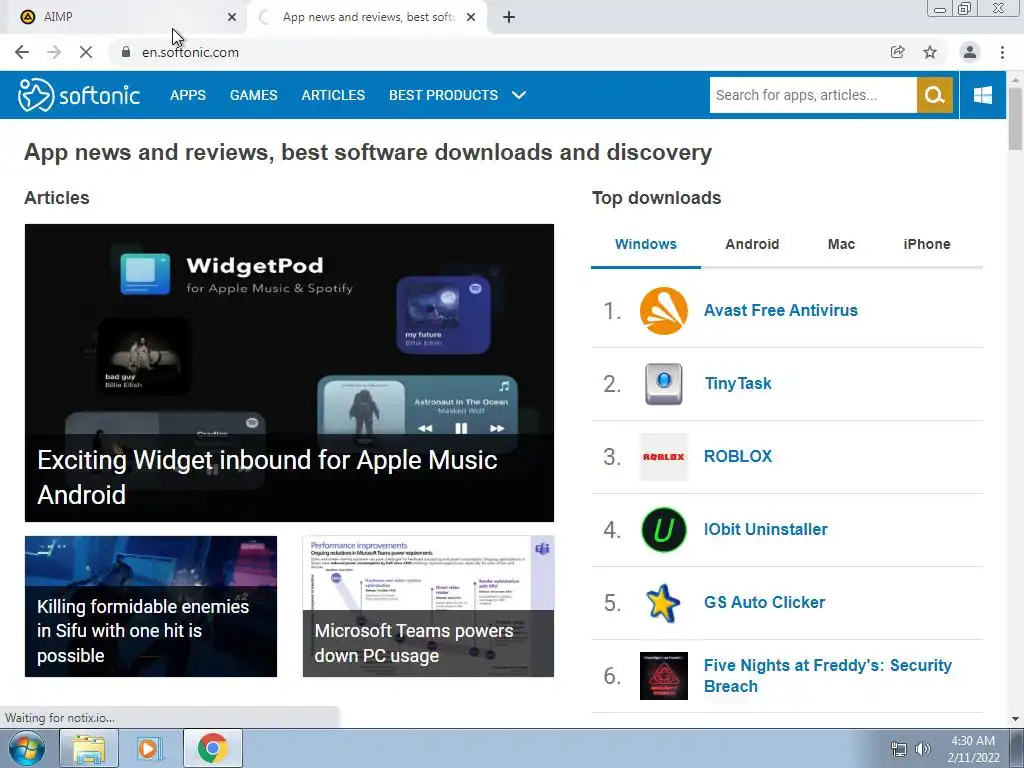Click the page vertical scrollbar thumb

click(x=1015, y=119)
